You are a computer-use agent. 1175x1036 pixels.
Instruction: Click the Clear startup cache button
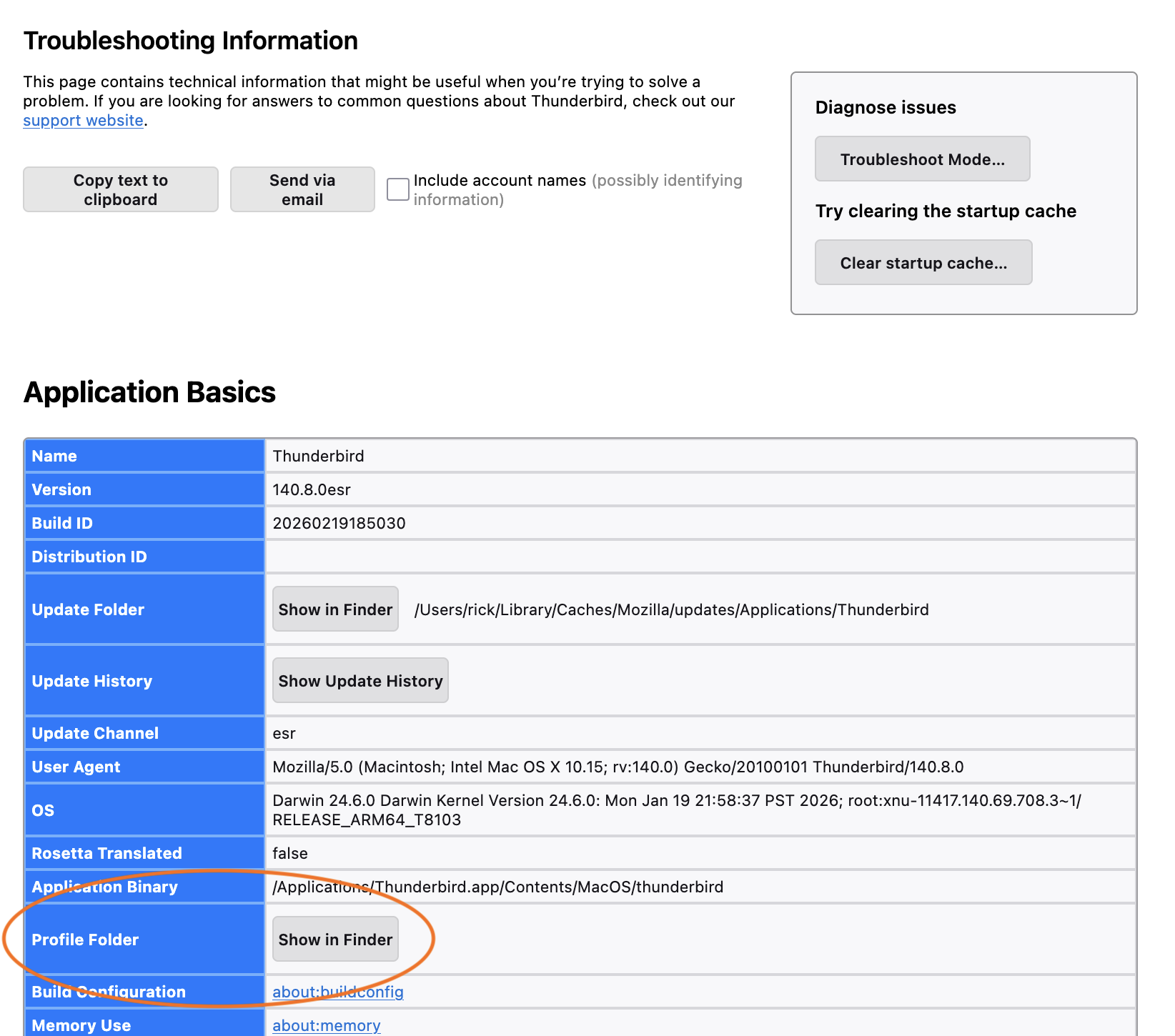[x=923, y=263]
